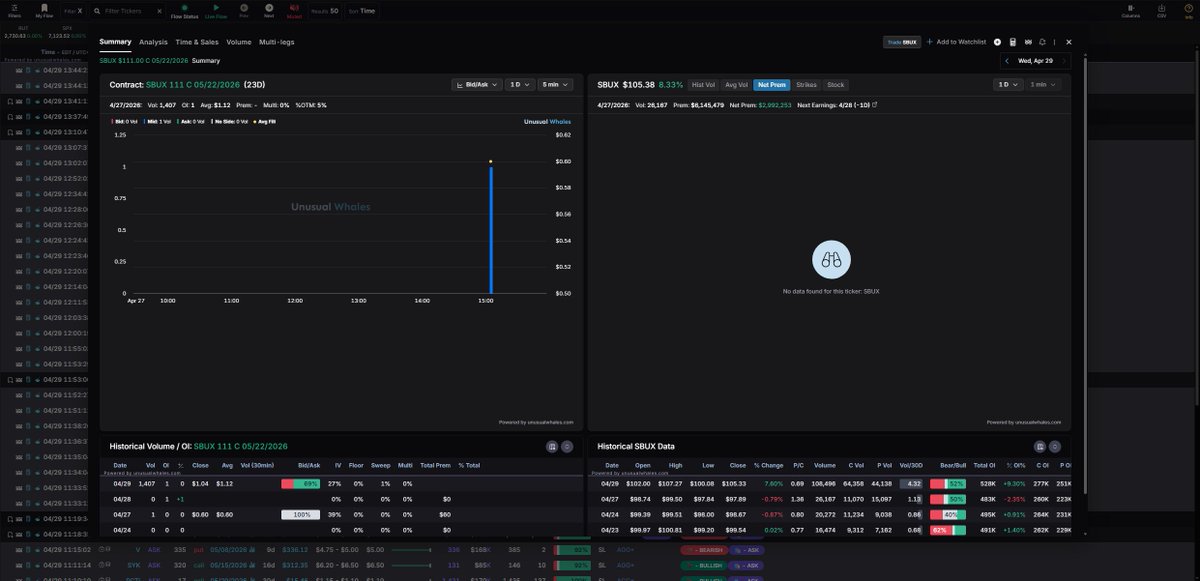Close the contract summary modal
Screen dimensions: 1200x581
point(1069,42)
